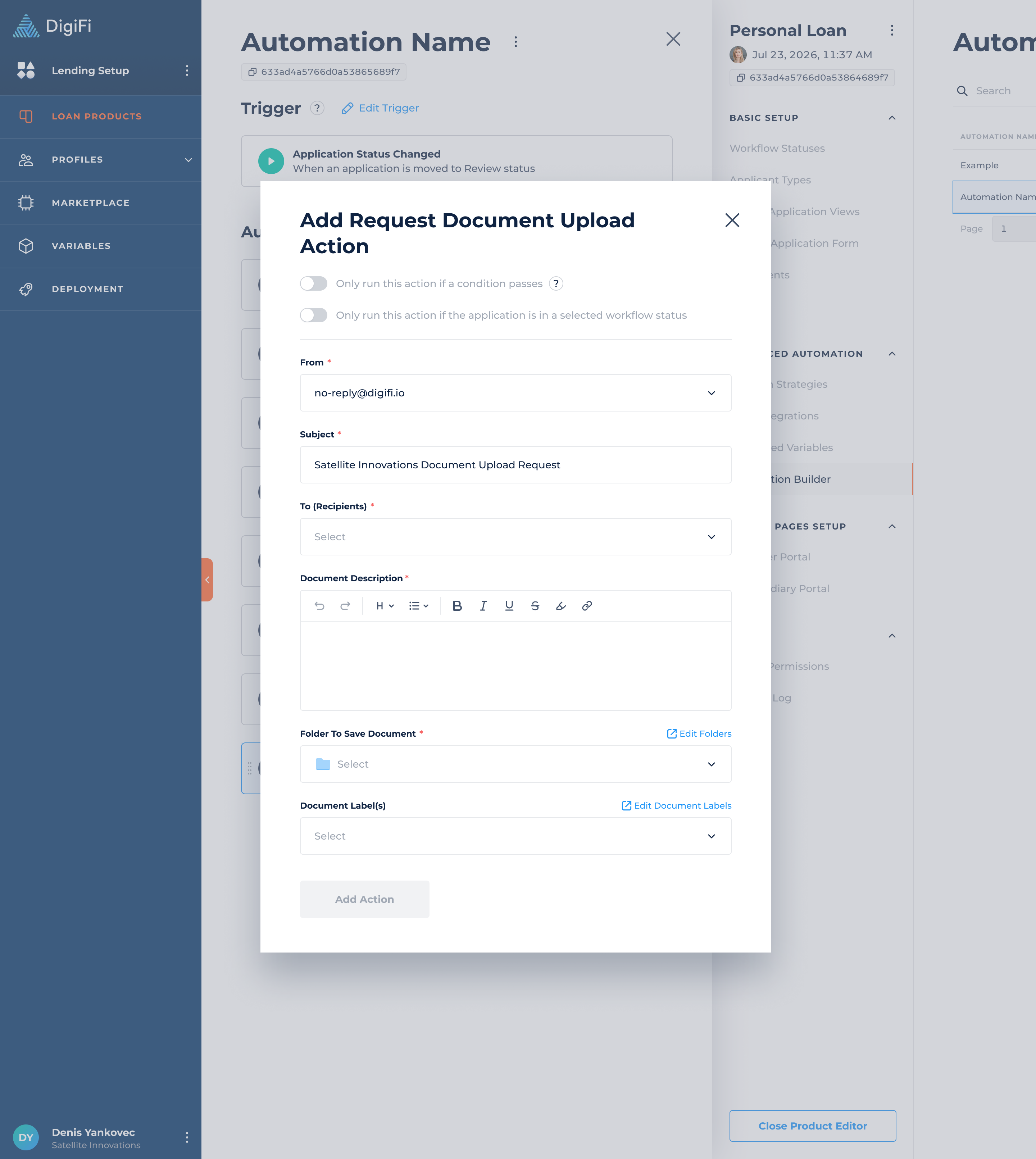1036x1159 pixels.
Task: Open the heading style dropdown in editor
Action: pos(385,606)
